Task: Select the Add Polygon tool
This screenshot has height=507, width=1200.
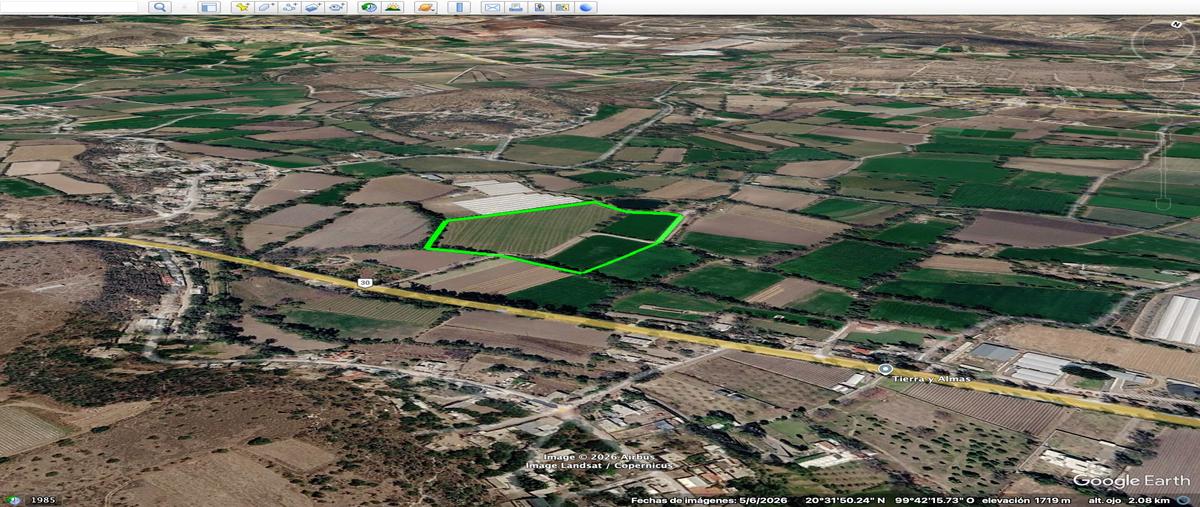Action: 265,7
